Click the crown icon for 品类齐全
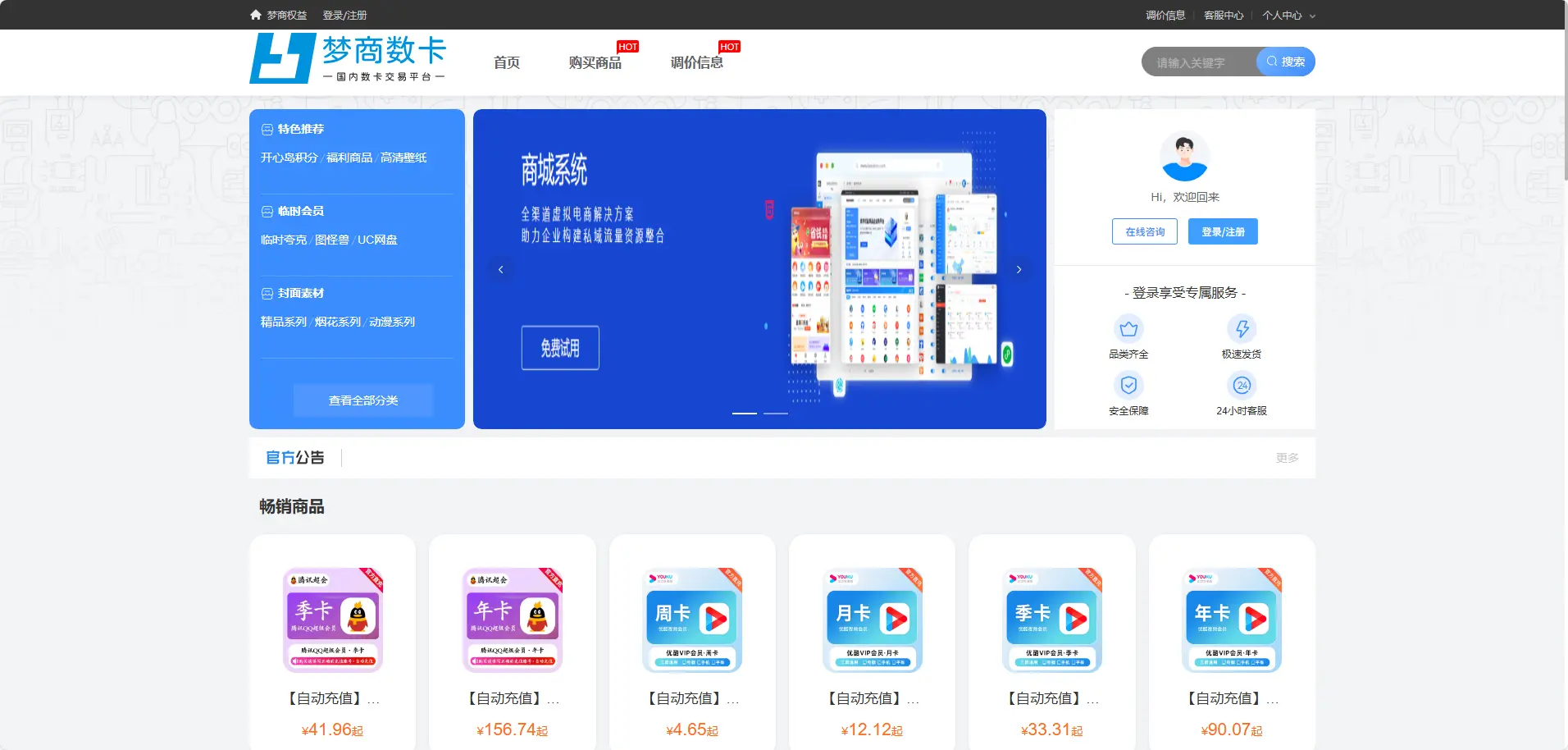 tap(1128, 329)
